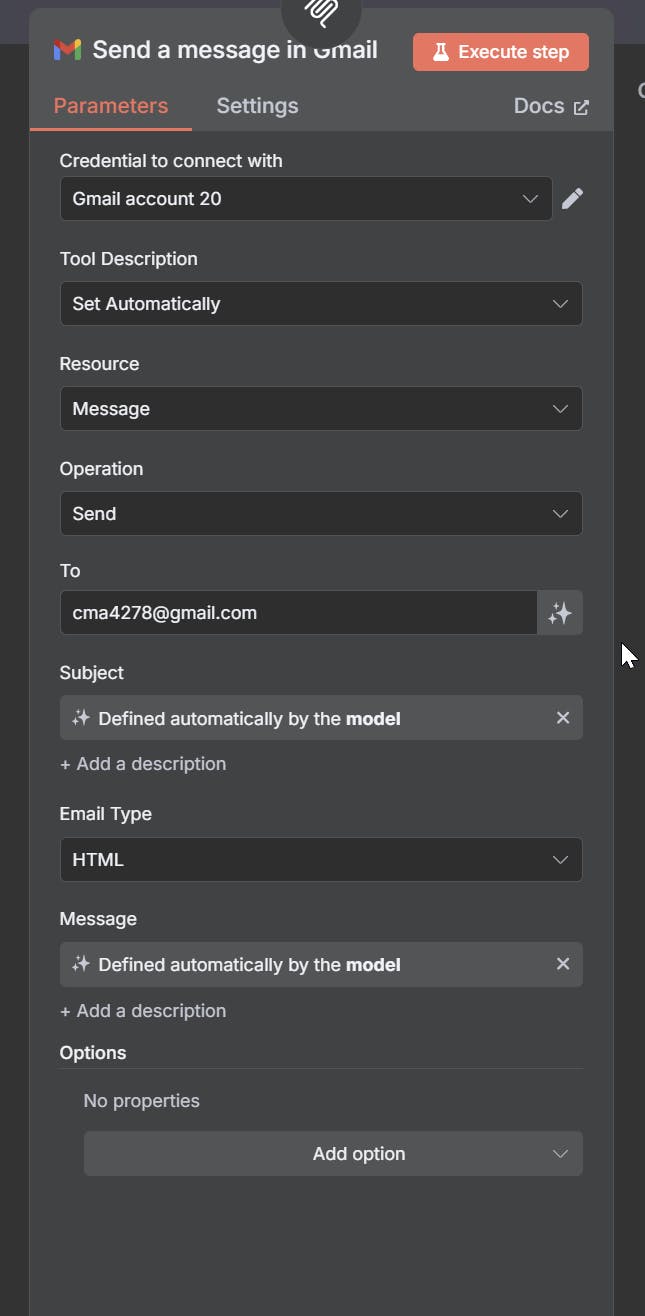Click the Gmail logo icon in header
Image resolution: width=645 pixels, height=1316 pixels.
(x=67, y=50)
